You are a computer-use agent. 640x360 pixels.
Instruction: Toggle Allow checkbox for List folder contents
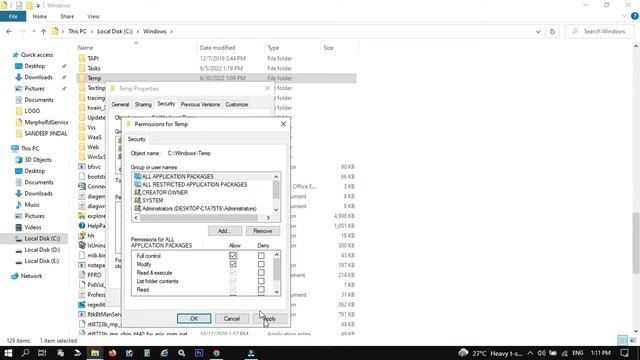tap(233, 281)
